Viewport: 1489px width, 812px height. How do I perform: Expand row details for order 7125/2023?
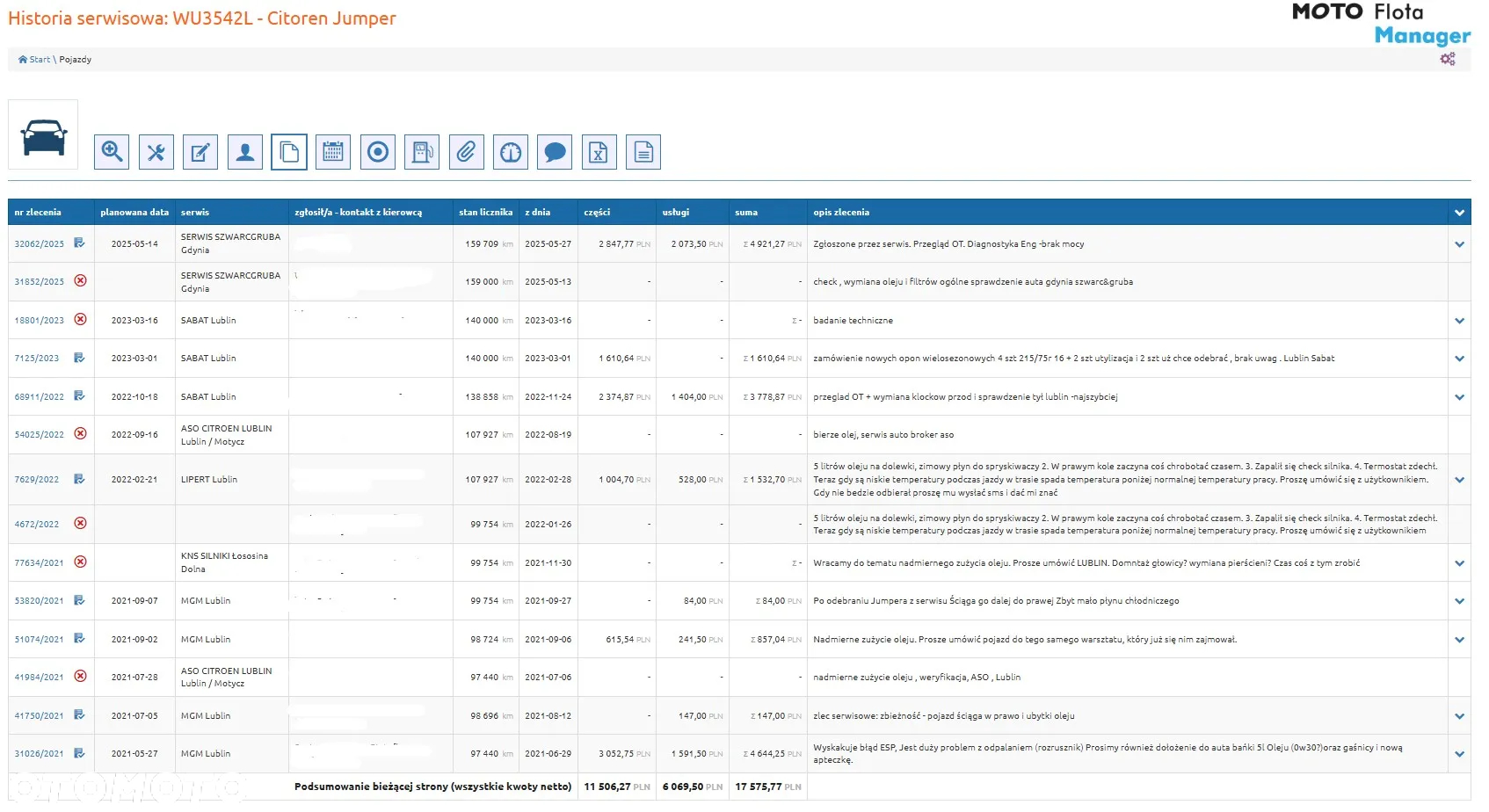1459,359
